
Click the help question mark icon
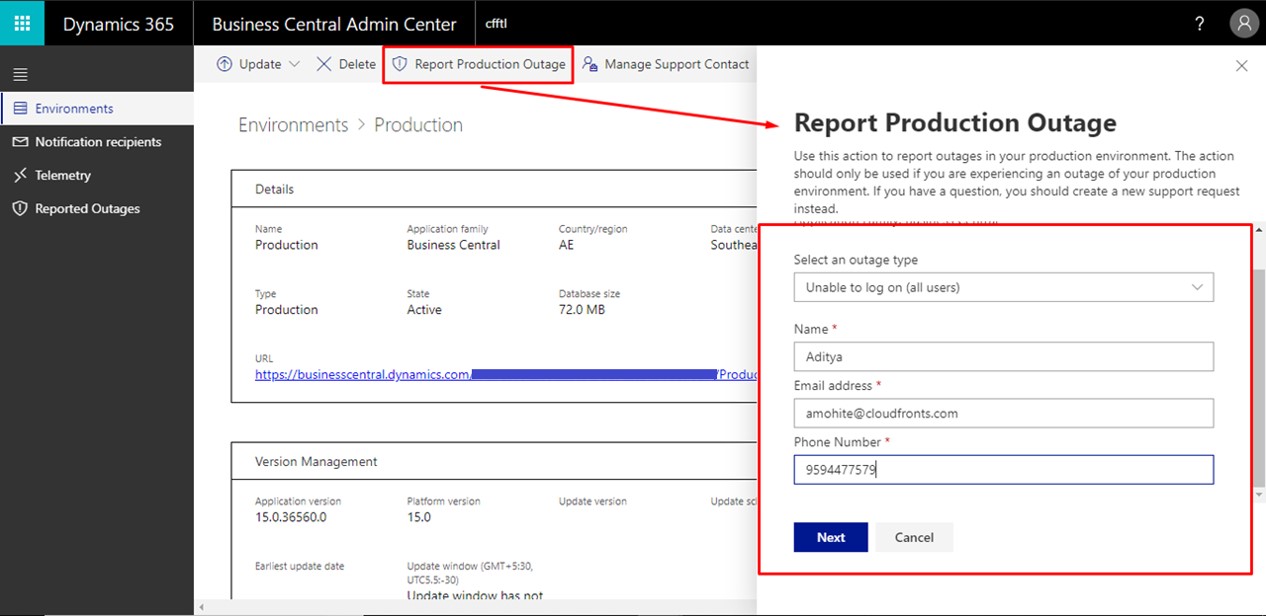1200,24
